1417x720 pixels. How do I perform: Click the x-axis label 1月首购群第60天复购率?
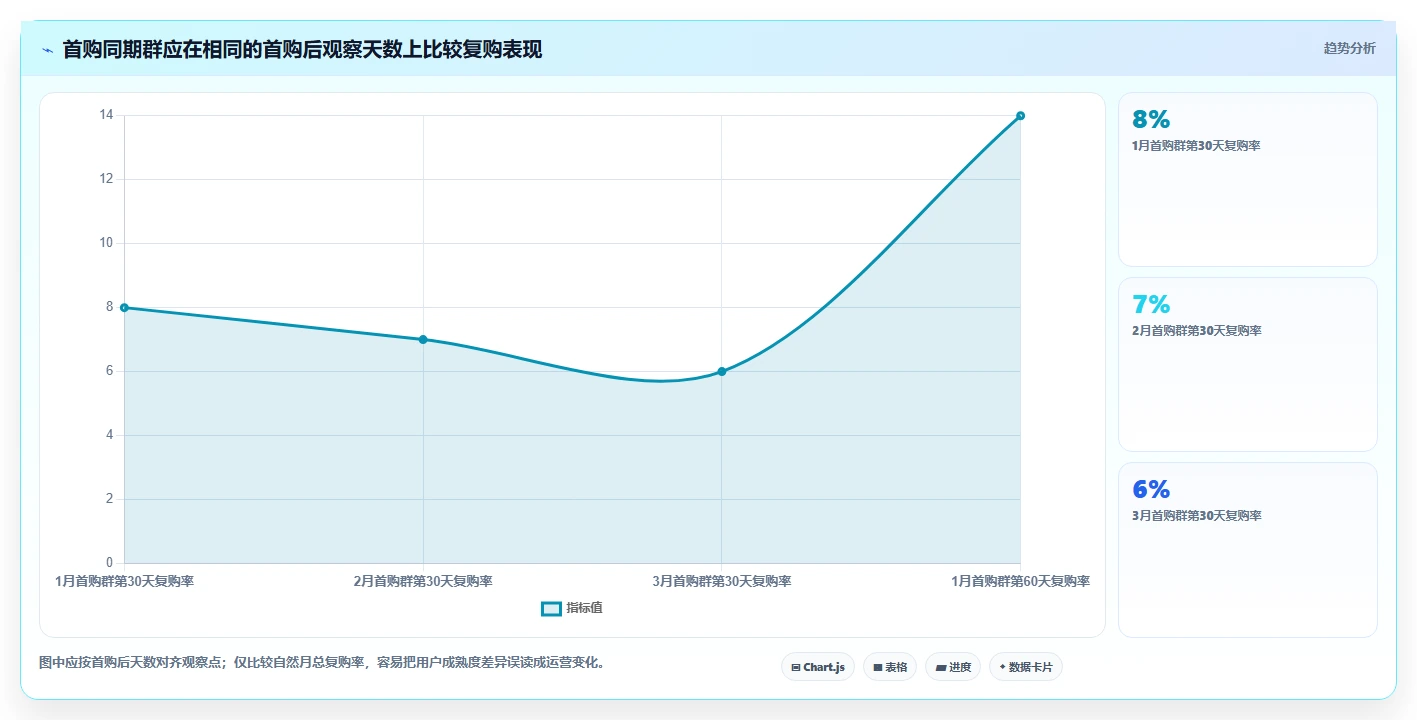coord(1020,581)
